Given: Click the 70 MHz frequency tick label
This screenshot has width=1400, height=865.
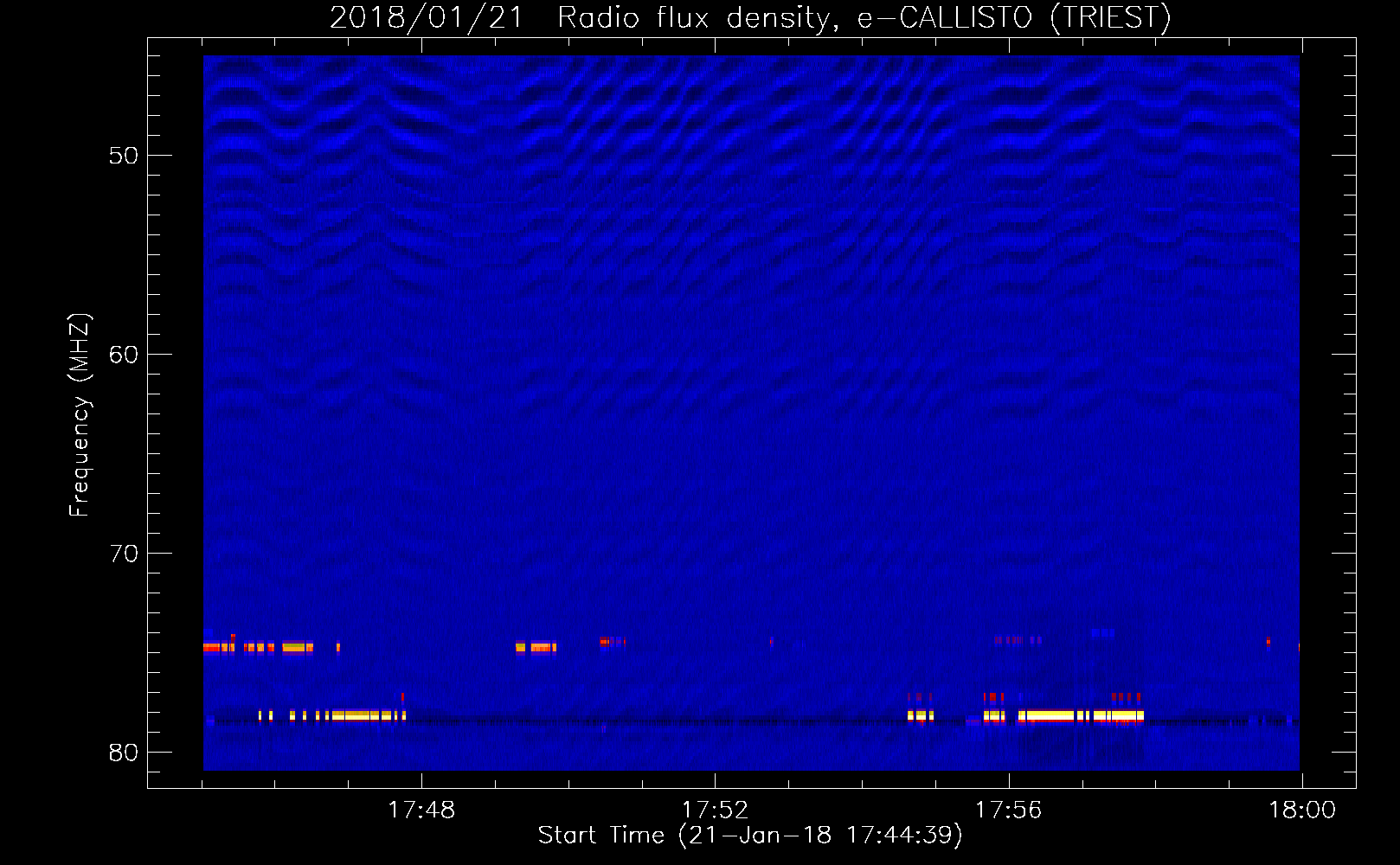Looking at the screenshot, I should click(124, 554).
